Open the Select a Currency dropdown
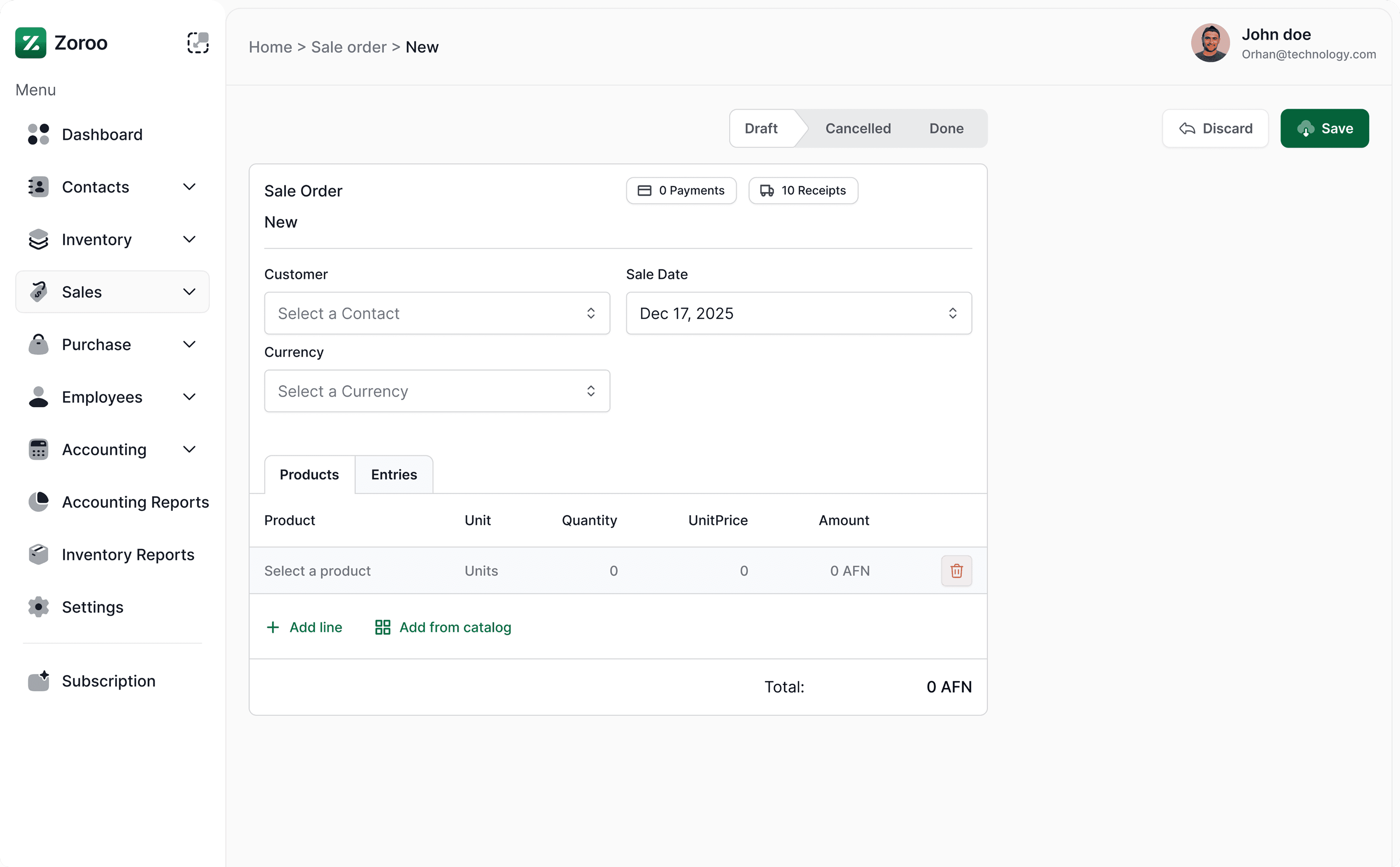The width and height of the screenshot is (1400, 867). (437, 390)
